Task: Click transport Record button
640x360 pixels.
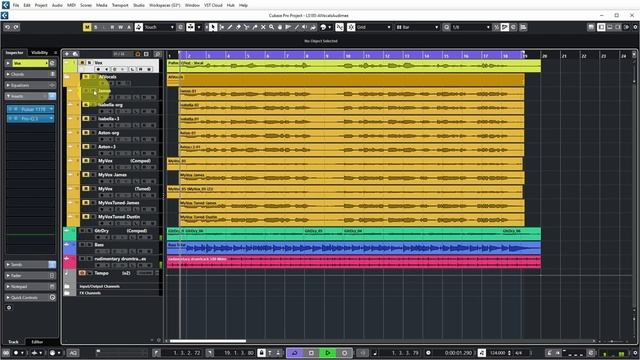Action: coord(344,353)
